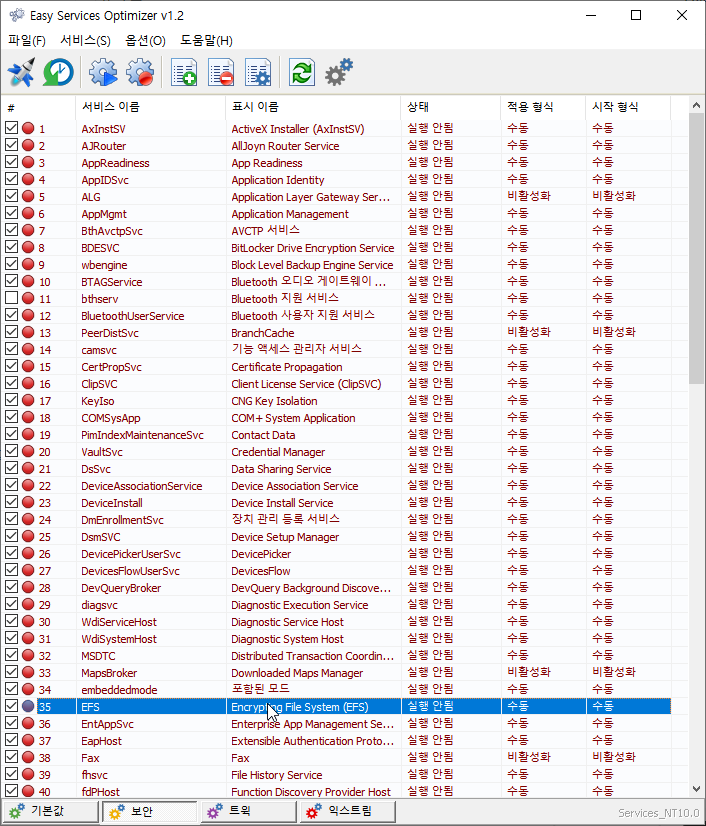Click the red status dot for VaultSvc
Viewport: 706px width, 826px height.
[x=28, y=451]
